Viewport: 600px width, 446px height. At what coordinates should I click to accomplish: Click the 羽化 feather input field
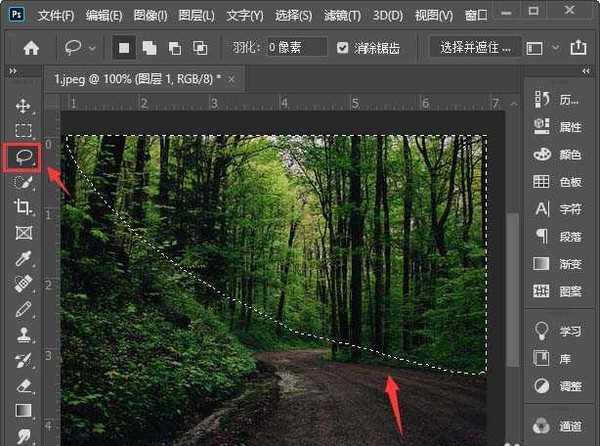(x=297, y=47)
